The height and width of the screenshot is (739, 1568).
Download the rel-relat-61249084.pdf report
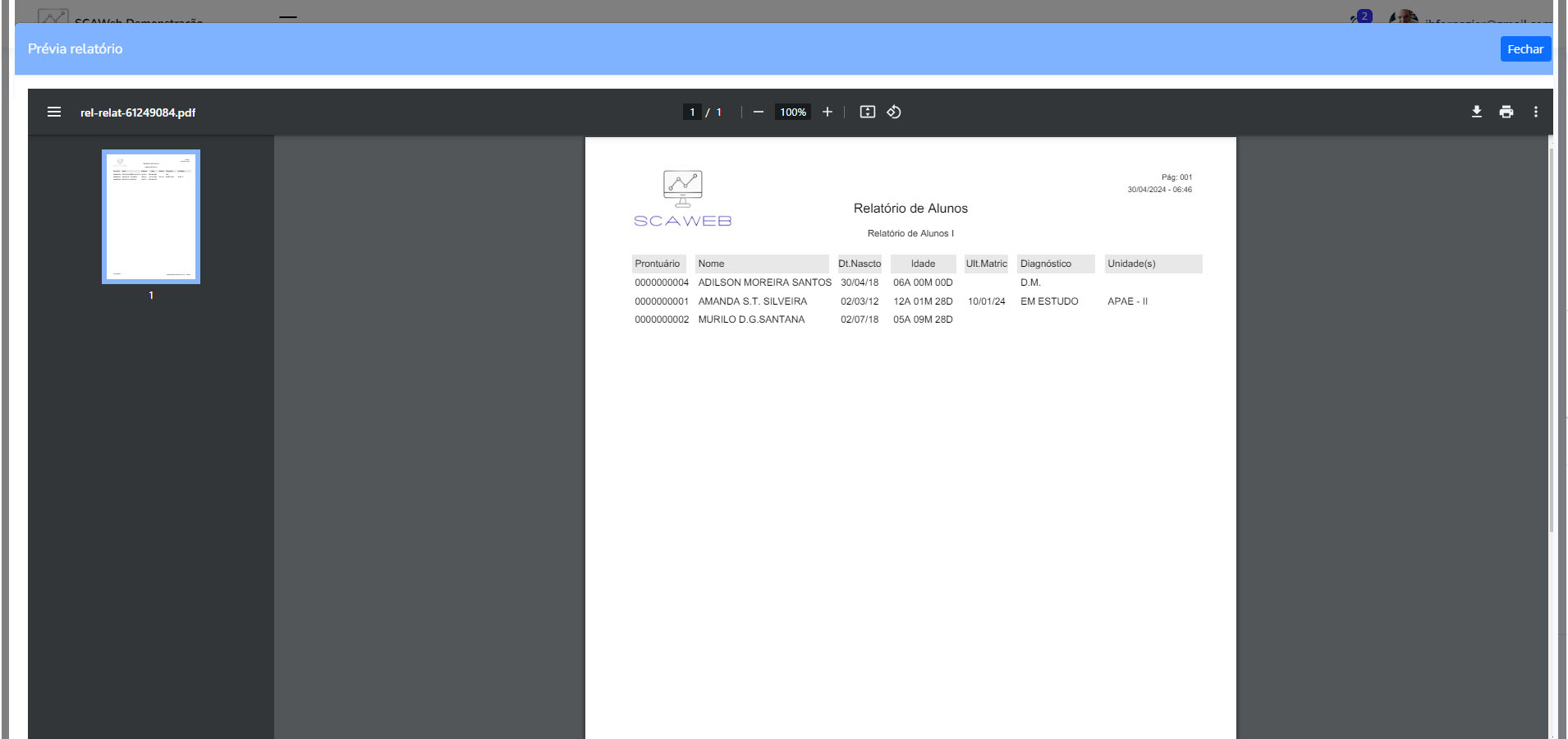tap(1476, 112)
